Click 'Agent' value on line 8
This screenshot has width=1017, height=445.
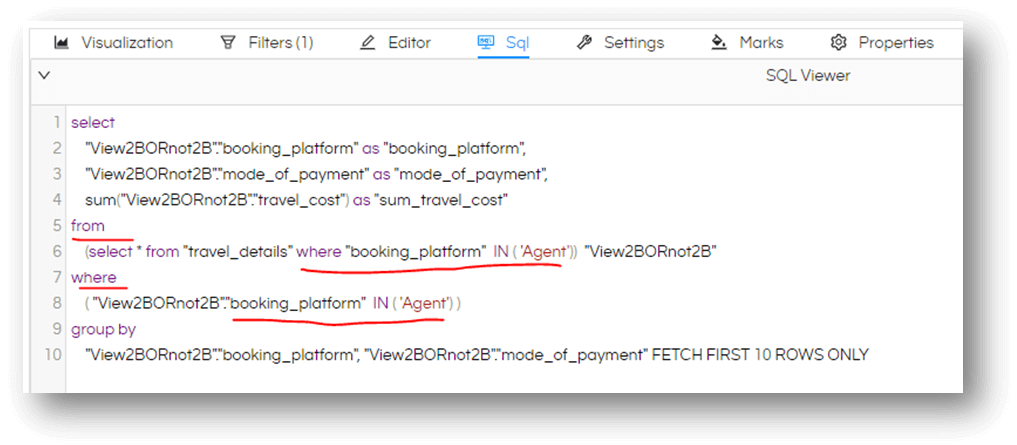425,304
